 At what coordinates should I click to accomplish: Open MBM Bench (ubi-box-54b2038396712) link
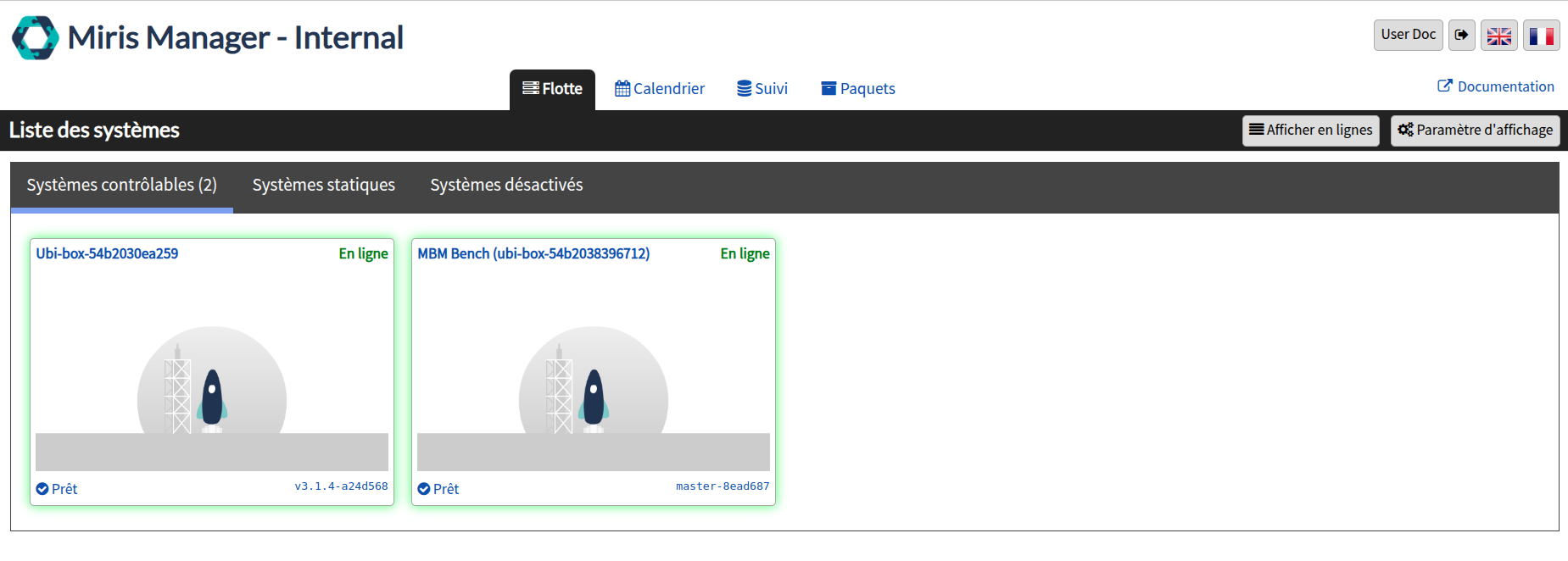click(533, 253)
